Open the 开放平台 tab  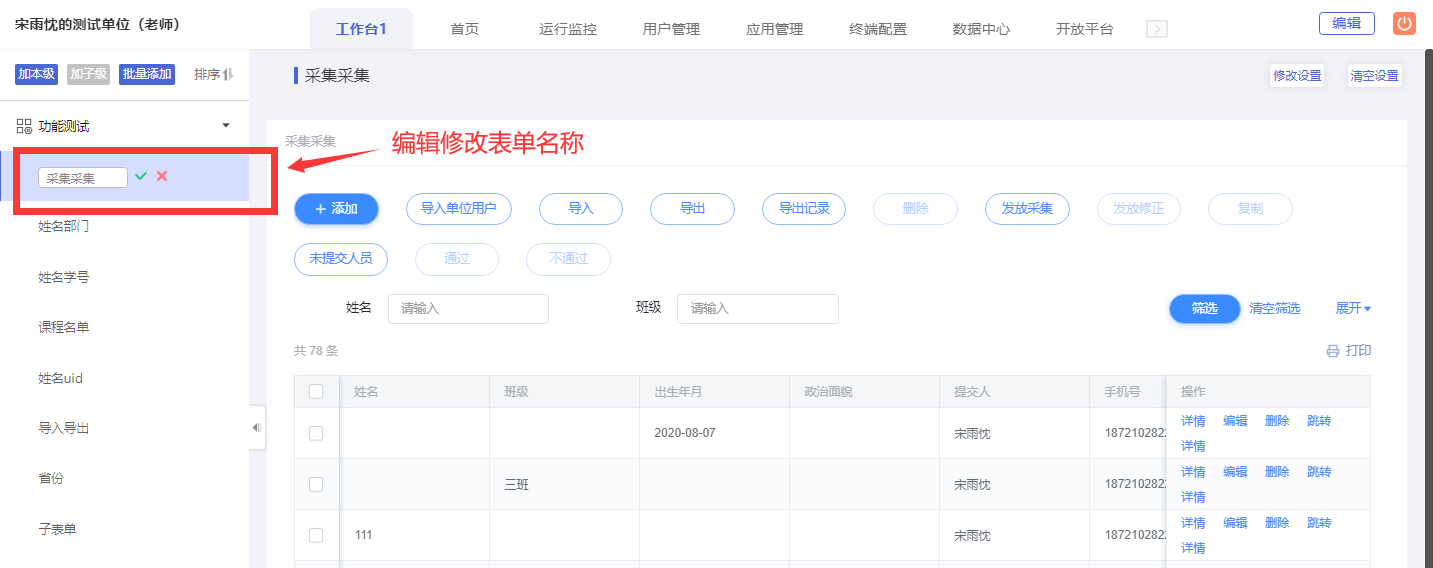coord(1084,29)
